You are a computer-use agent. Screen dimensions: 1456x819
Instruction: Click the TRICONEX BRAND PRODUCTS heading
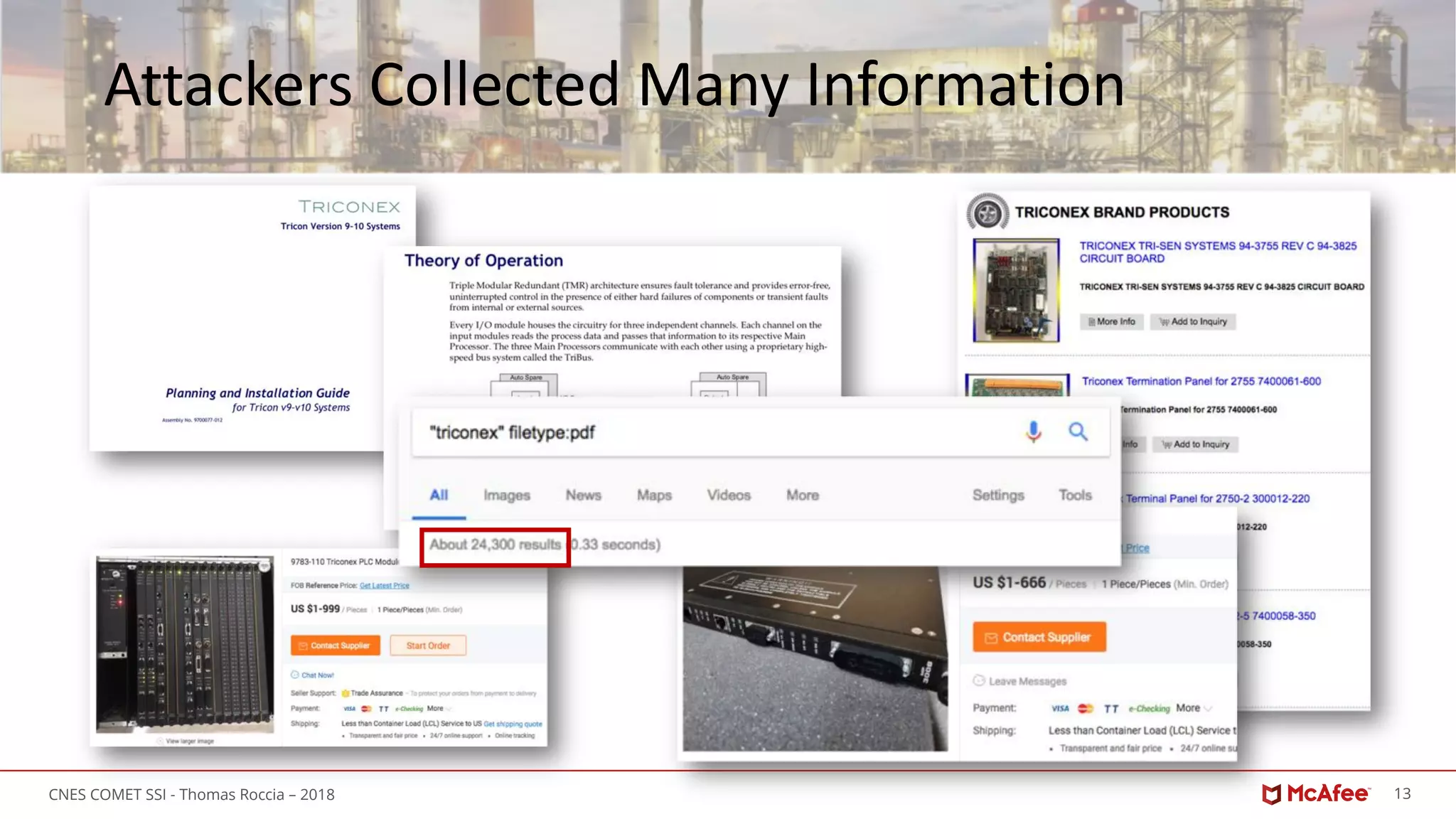pos(1122,212)
